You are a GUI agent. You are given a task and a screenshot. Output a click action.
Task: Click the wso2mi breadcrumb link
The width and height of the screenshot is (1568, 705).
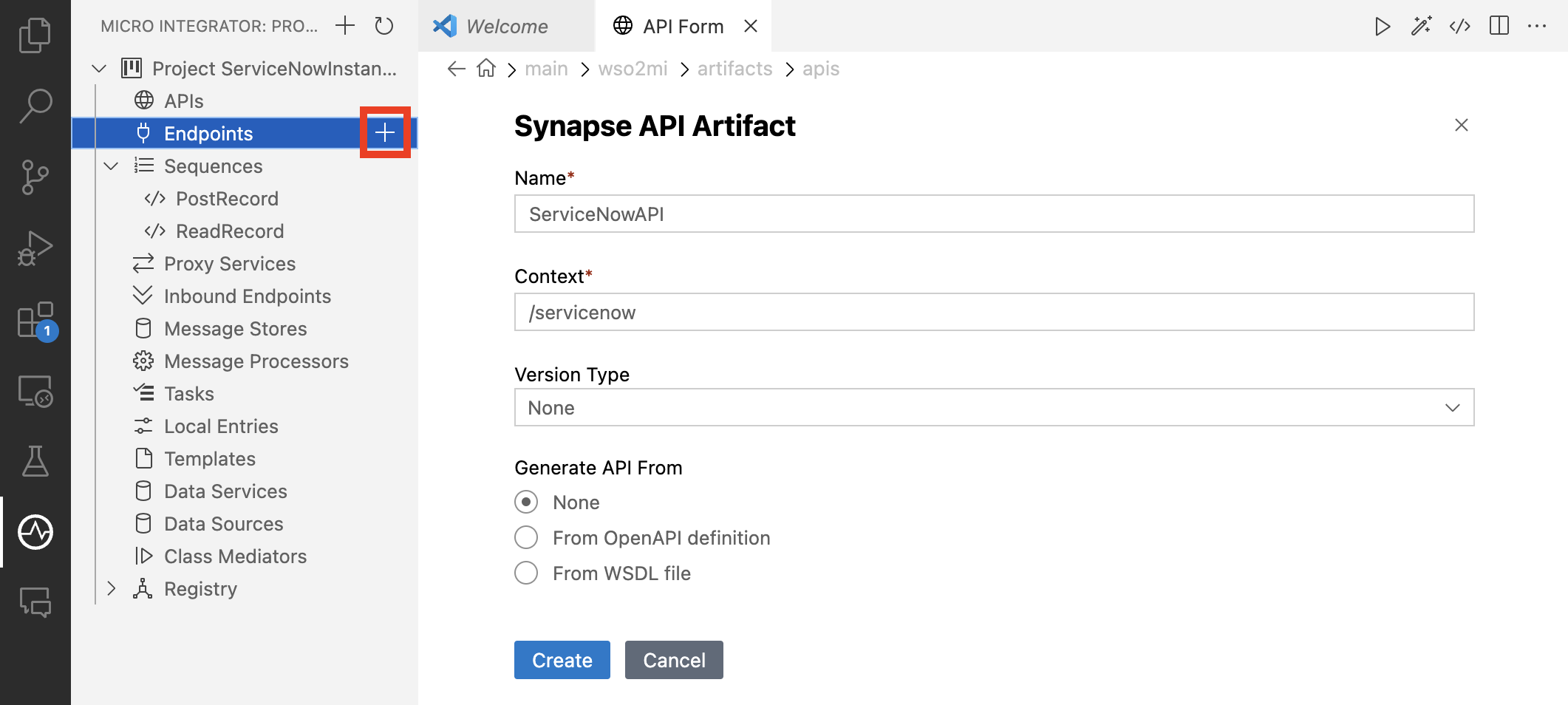pyautogui.click(x=633, y=69)
